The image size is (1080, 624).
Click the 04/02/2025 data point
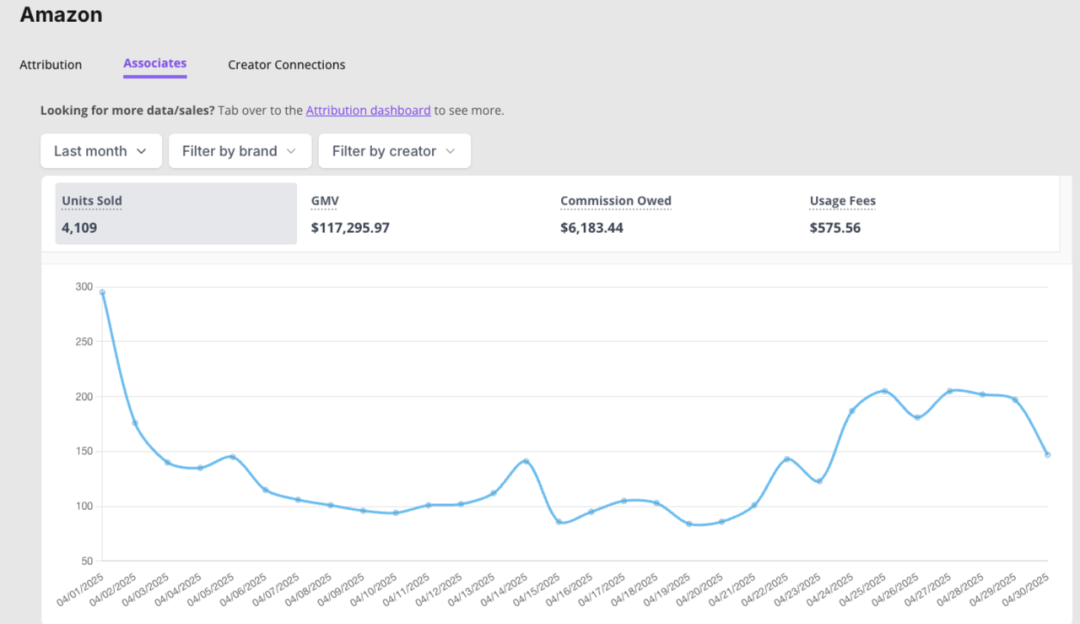tap(135, 424)
